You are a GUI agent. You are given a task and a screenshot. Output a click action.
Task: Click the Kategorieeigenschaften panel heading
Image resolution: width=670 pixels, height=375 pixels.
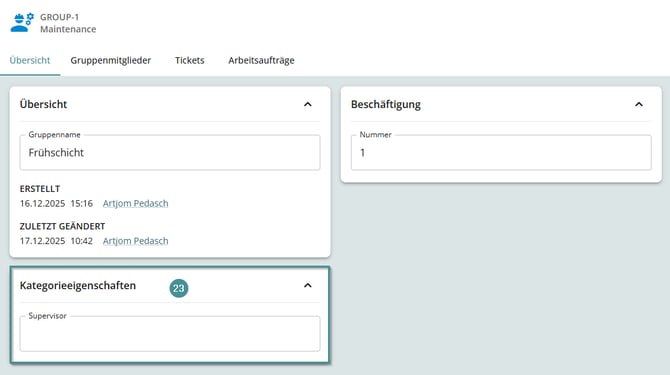pos(78,285)
